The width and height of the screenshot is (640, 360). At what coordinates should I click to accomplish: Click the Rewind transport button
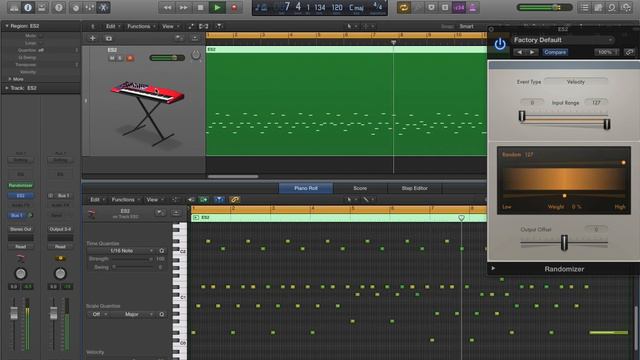pyautogui.click(x=167, y=7)
